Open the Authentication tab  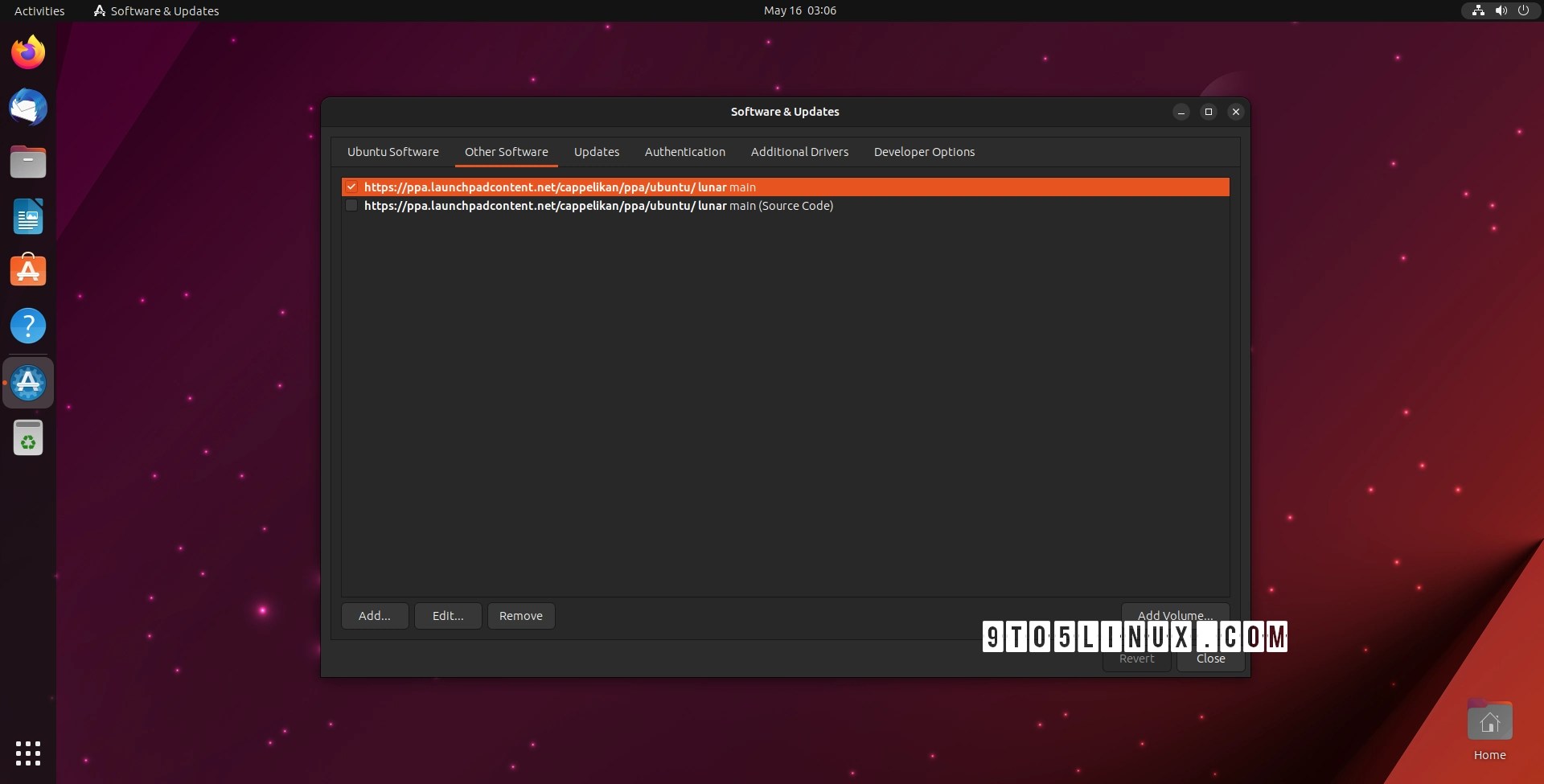[x=685, y=152]
